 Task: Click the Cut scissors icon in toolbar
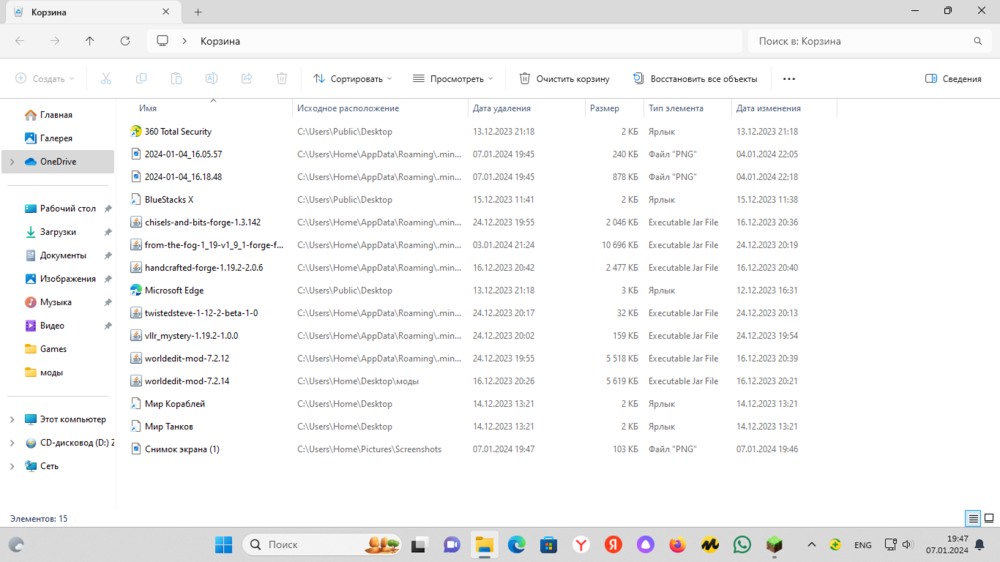point(106,78)
